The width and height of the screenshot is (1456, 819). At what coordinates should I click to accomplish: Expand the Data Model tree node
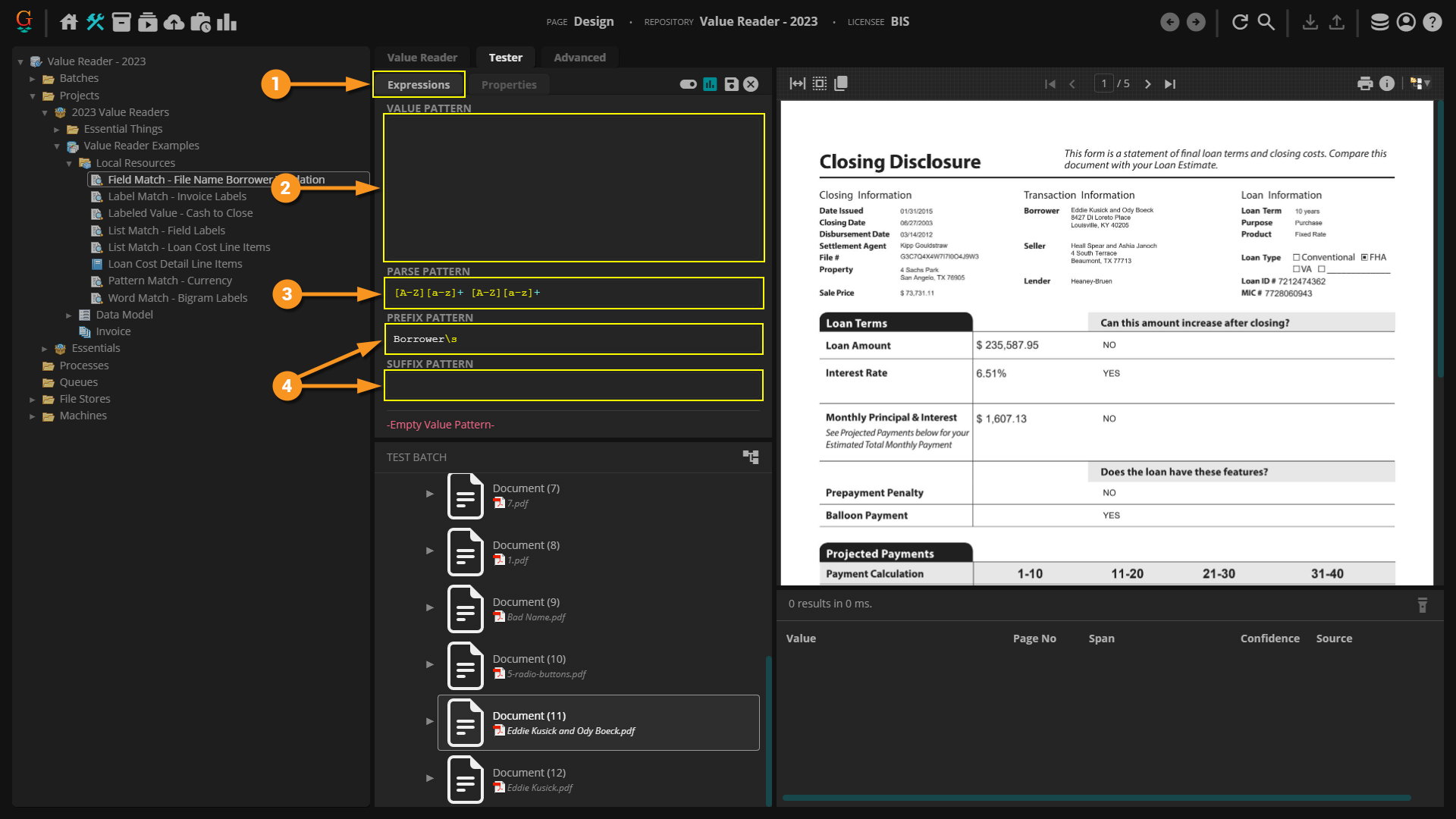click(69, 315)
